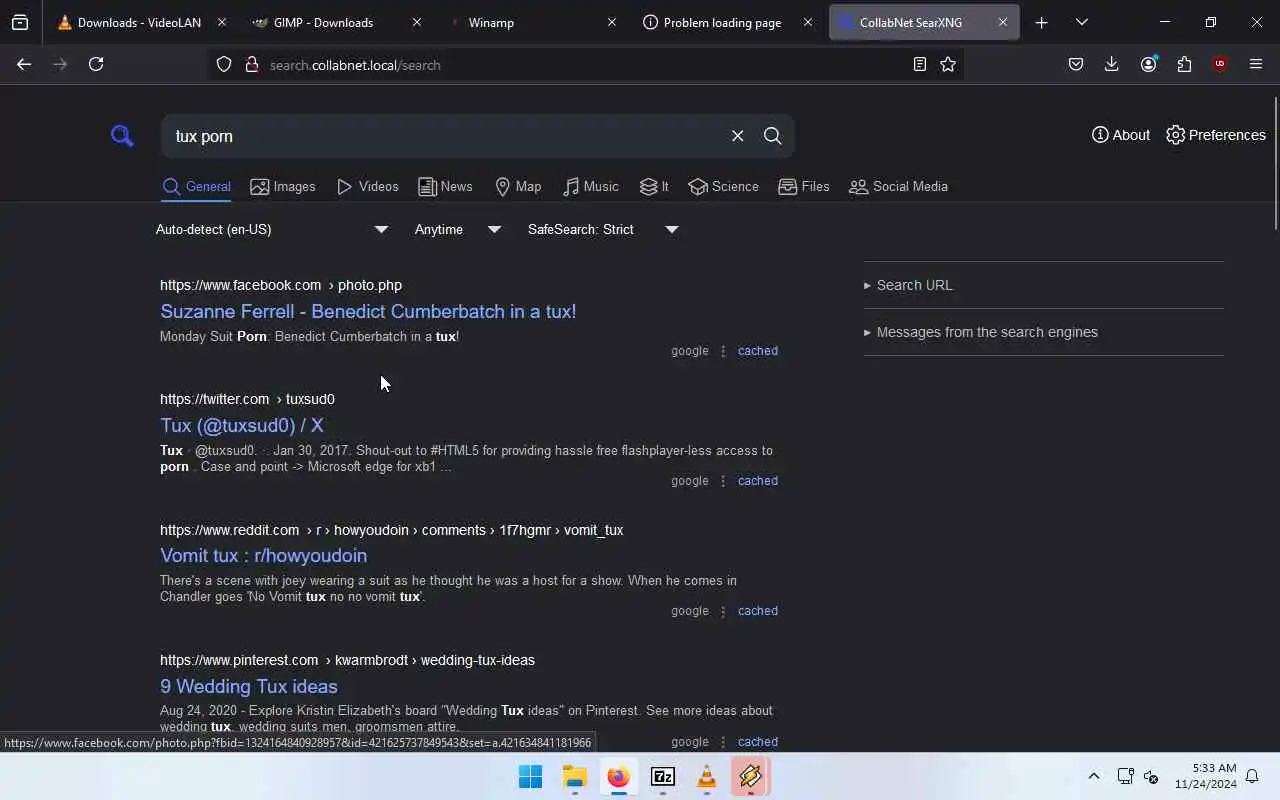Open the Windows Start menu
Image resolution: width=1280 pixels, height=800 pixels.
tap(530, 777)
